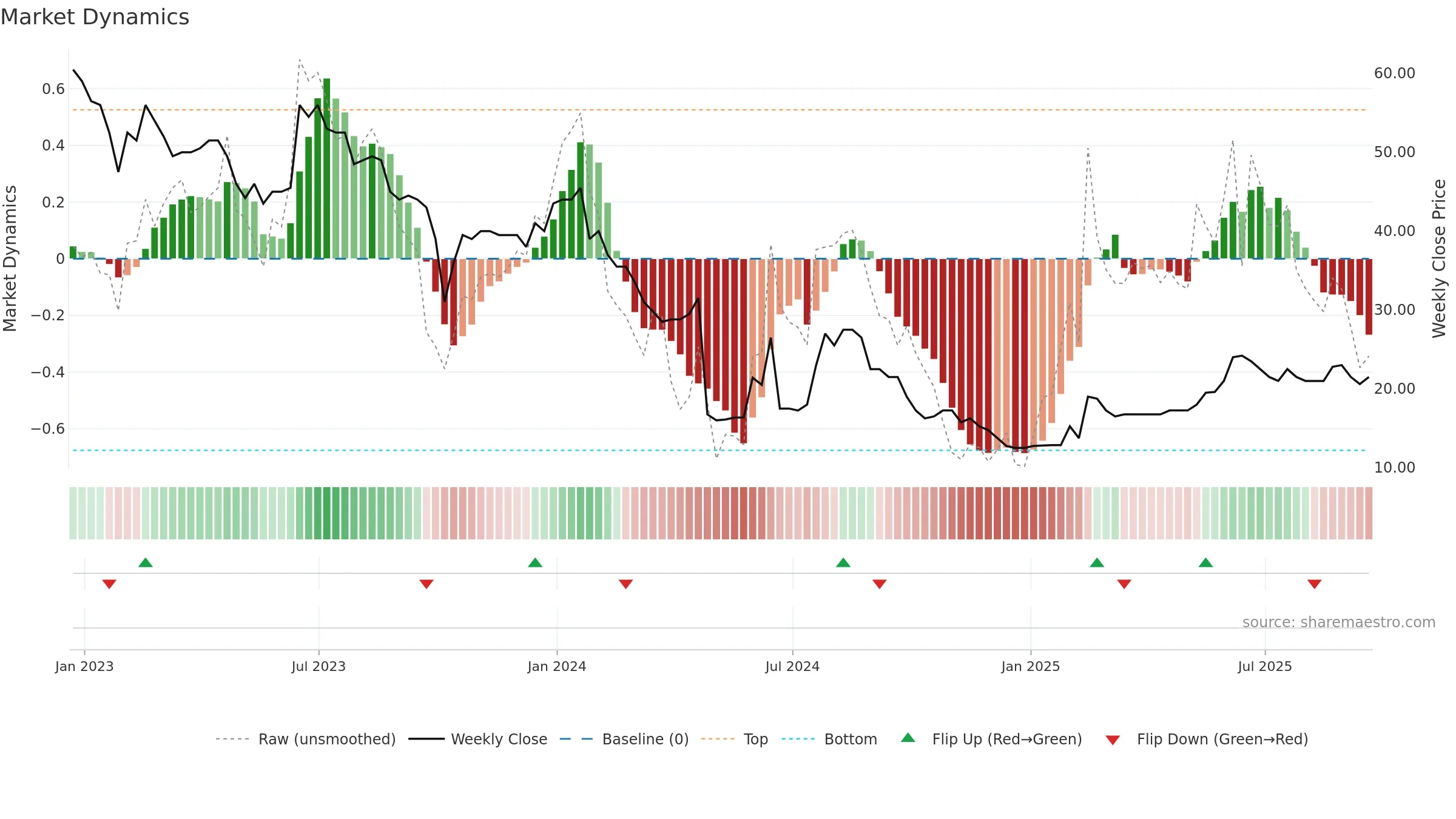Click the Jan 2024 axis label
The height and width of the screenshot is (819, 1456).
coord(557,666)
